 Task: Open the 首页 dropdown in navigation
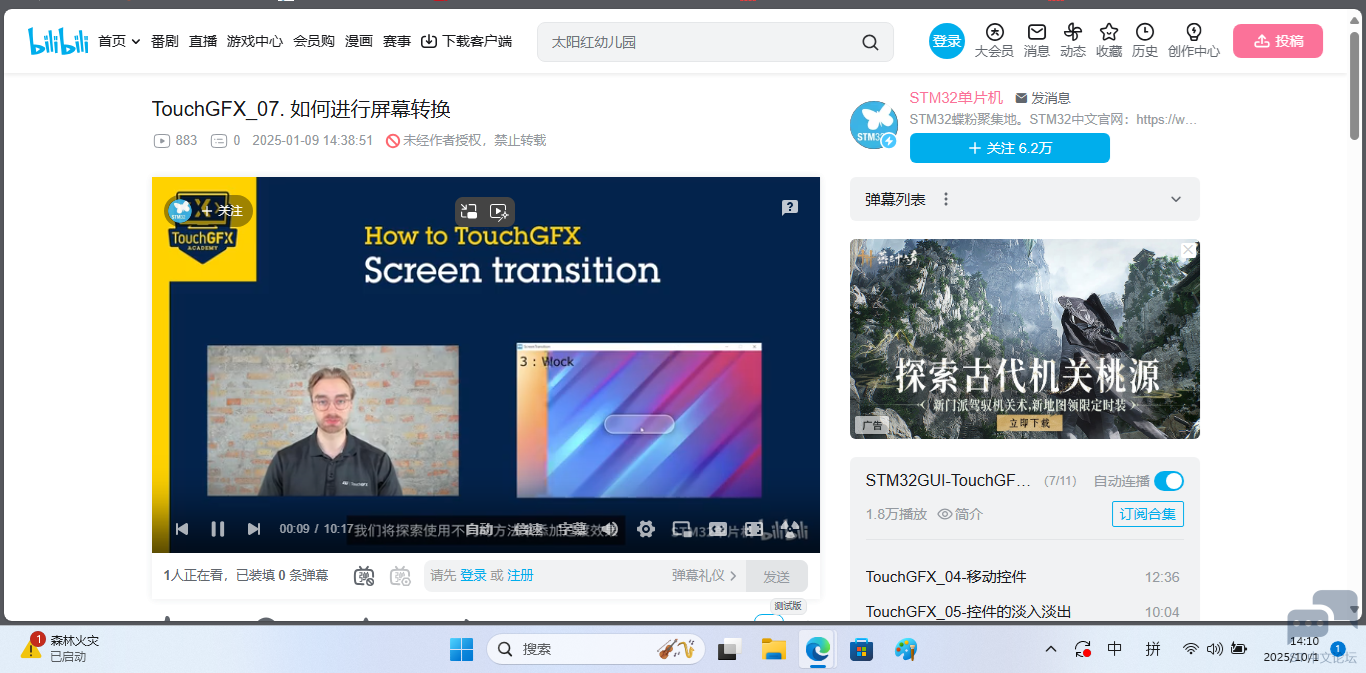tap(119, 41)
